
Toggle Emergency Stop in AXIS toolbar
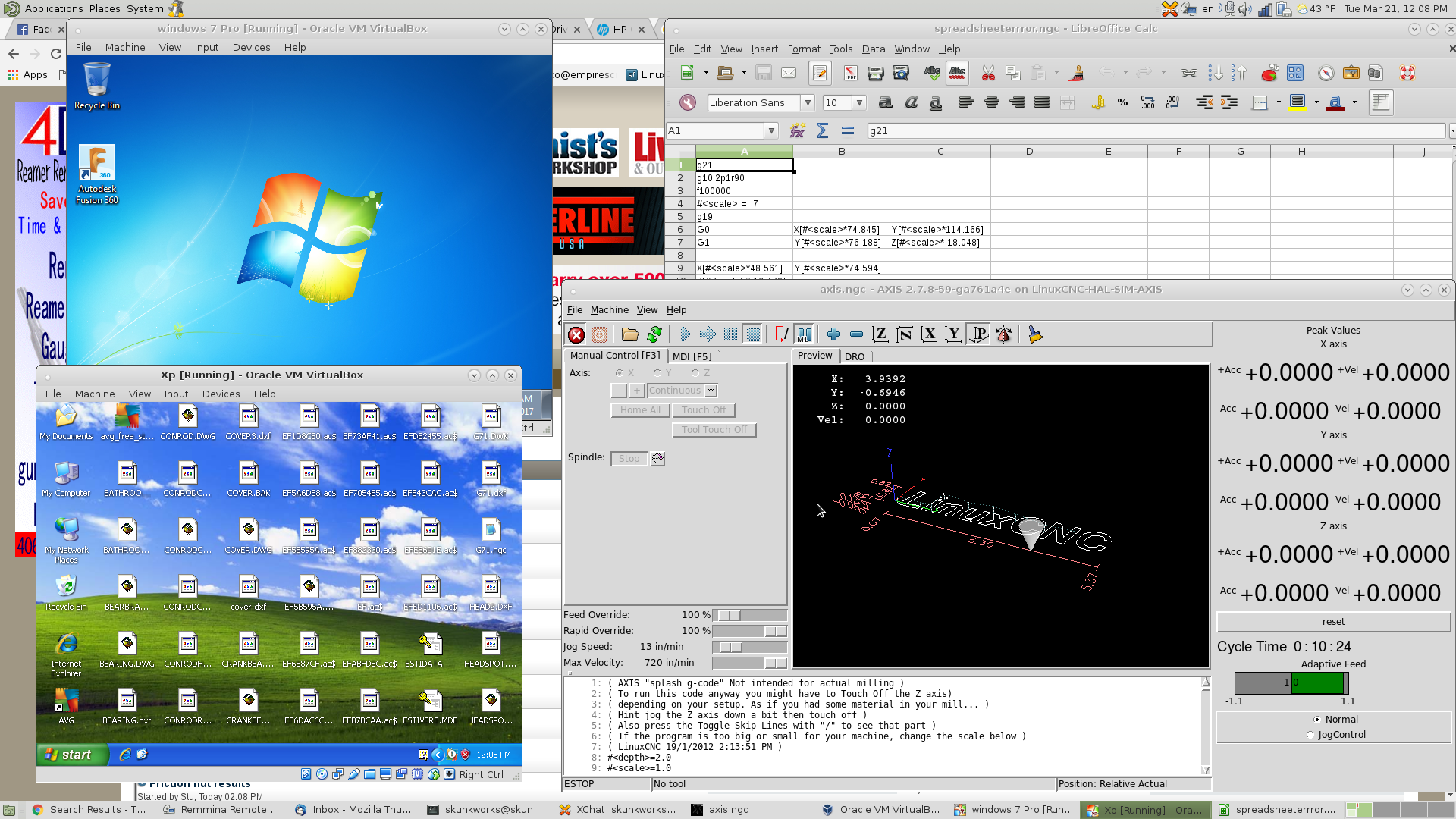tap(576, 334)
